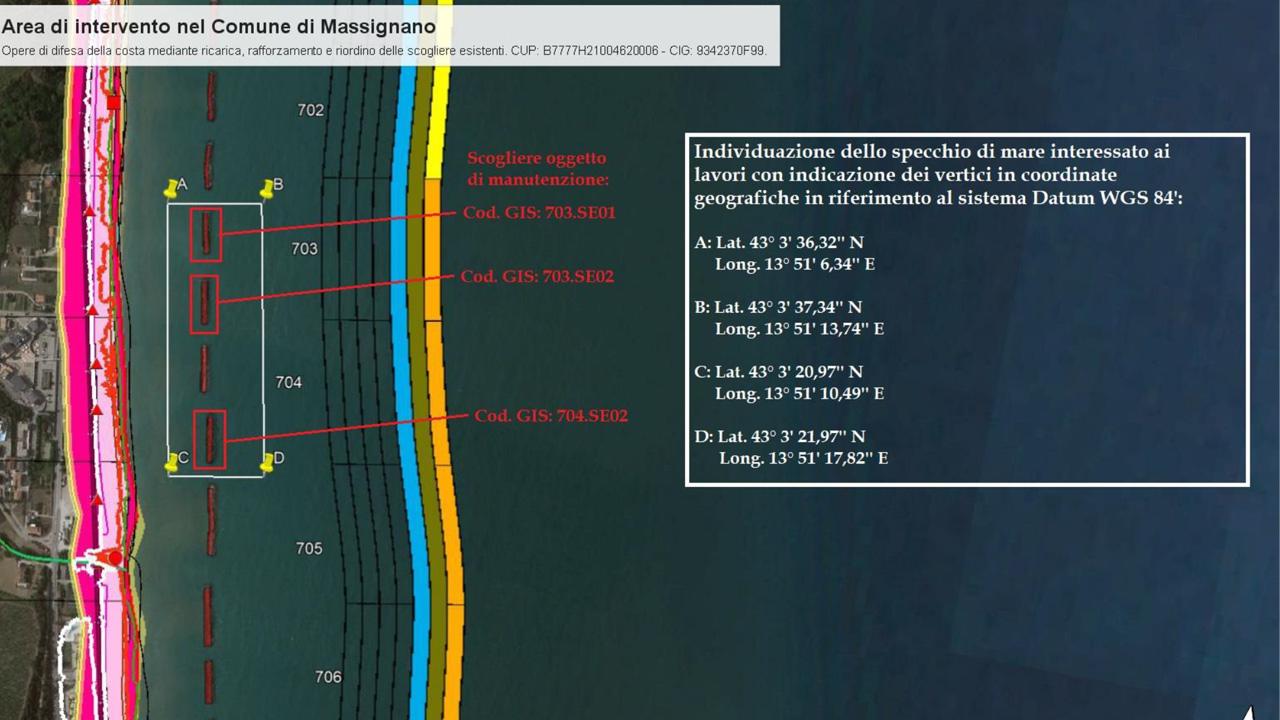Select the red box for reef 703.SE02
The height and width of the screenshot is (720, 1280).
point(204,304)
